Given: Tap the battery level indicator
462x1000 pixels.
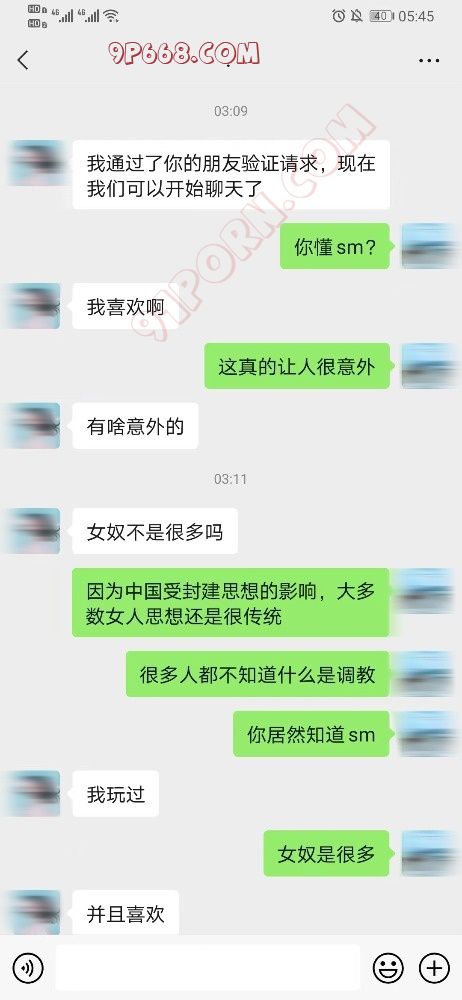Looking at the screenshot, I should point(382,16).
